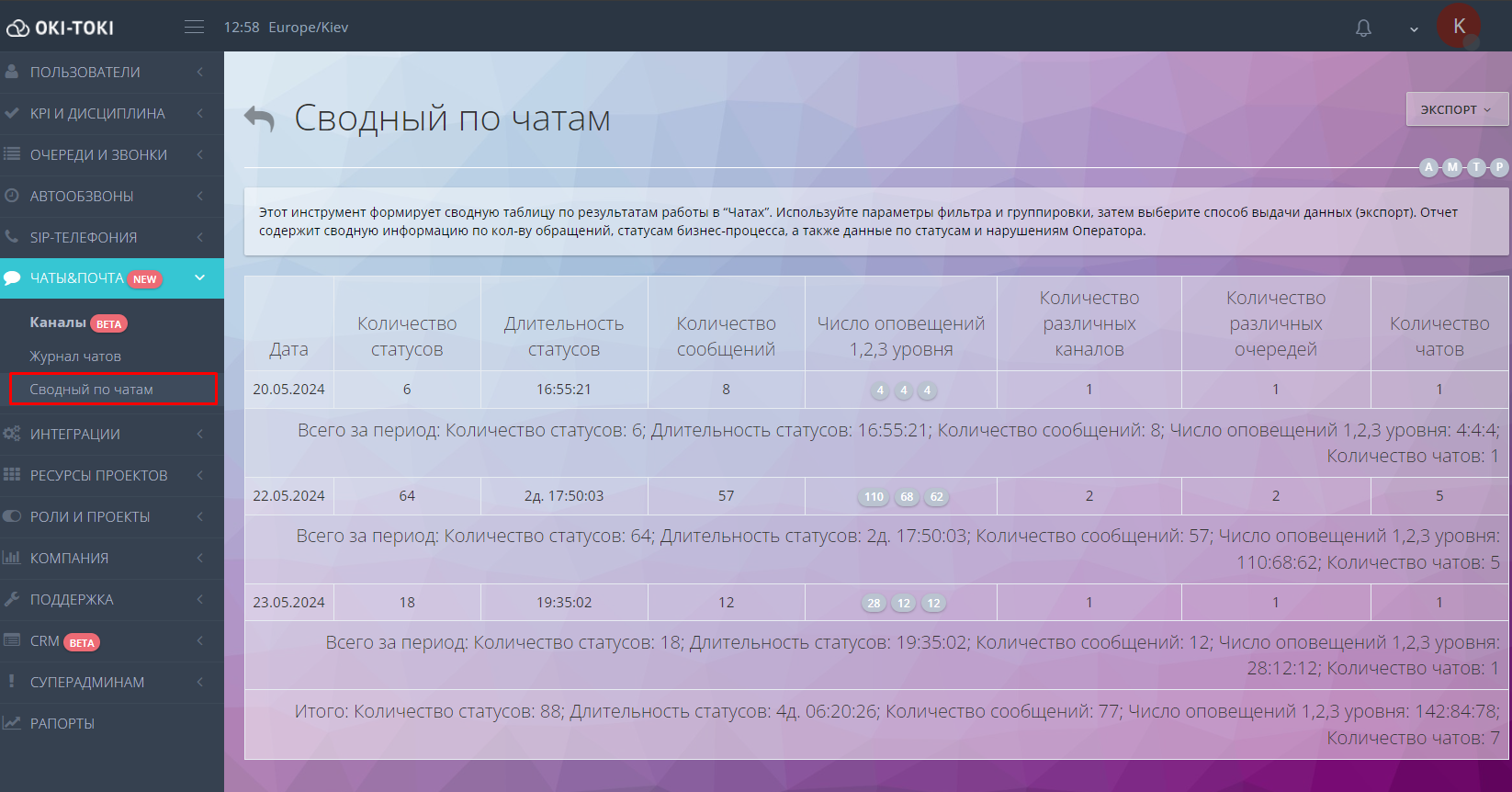Expand the Интеграции chevron
This screenshot has width=1512, height=792.
pos(200,434)
